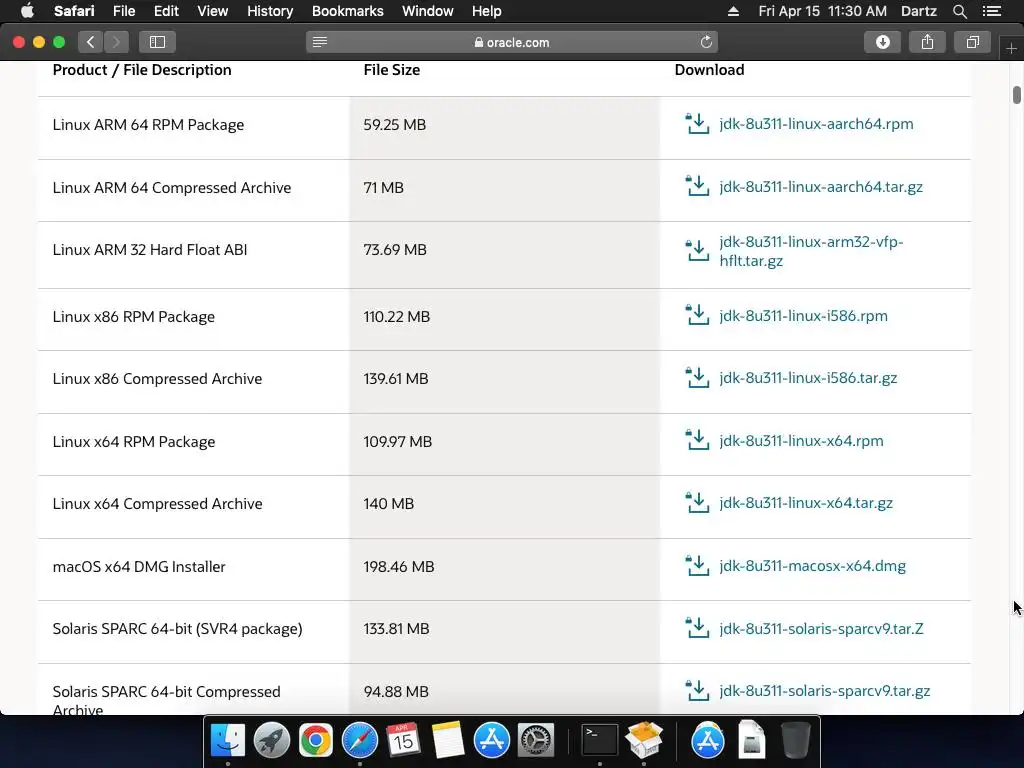Open Calendar from the Dock
Image resolution: width=1024 pixels, height=768 pixels.
(403, 740)
